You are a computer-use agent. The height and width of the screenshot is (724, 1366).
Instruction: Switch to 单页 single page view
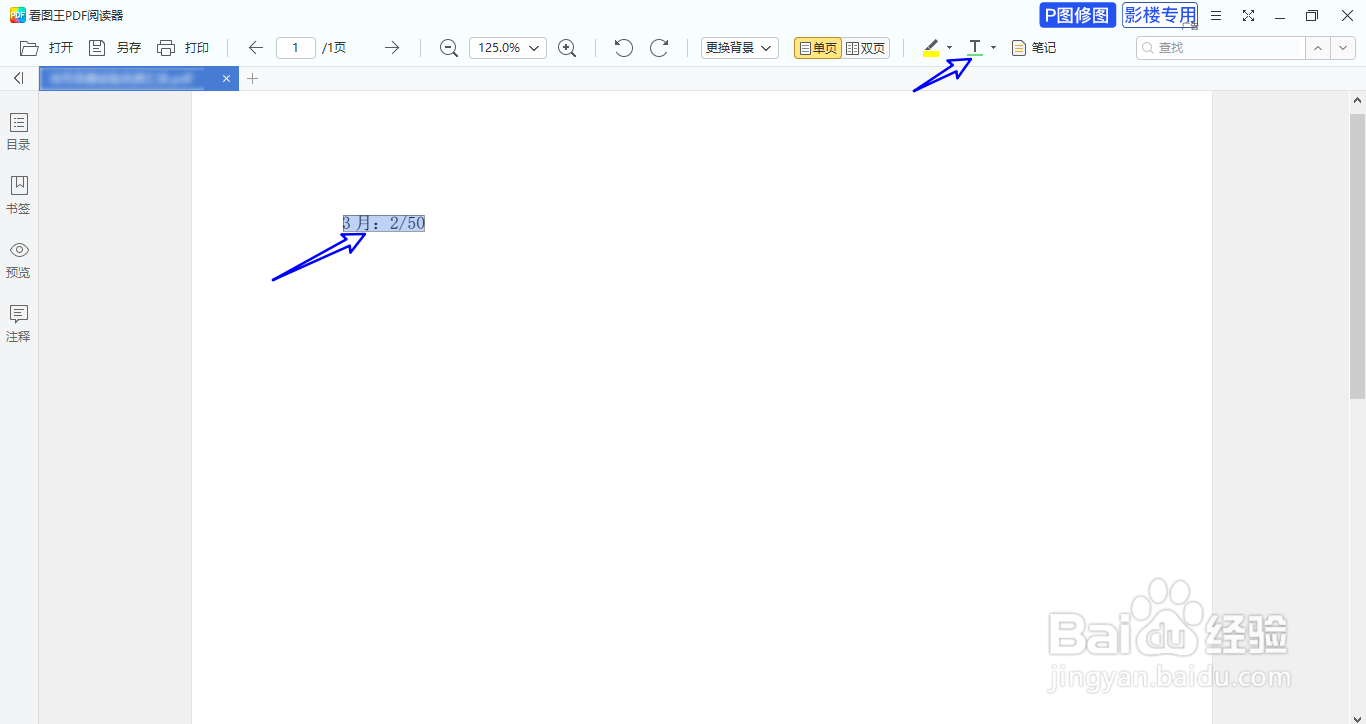coord(818,48)
